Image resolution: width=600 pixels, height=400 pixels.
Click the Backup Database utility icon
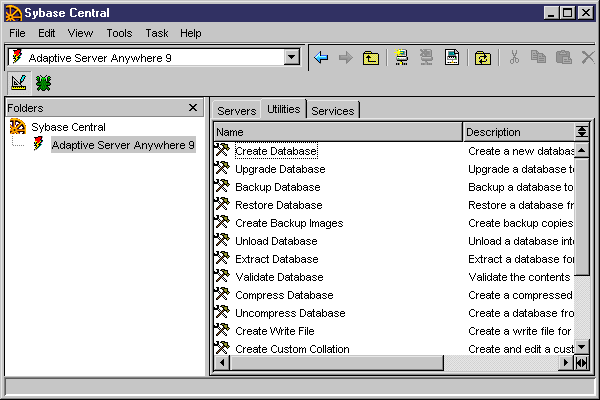click(x=222, y=186)
